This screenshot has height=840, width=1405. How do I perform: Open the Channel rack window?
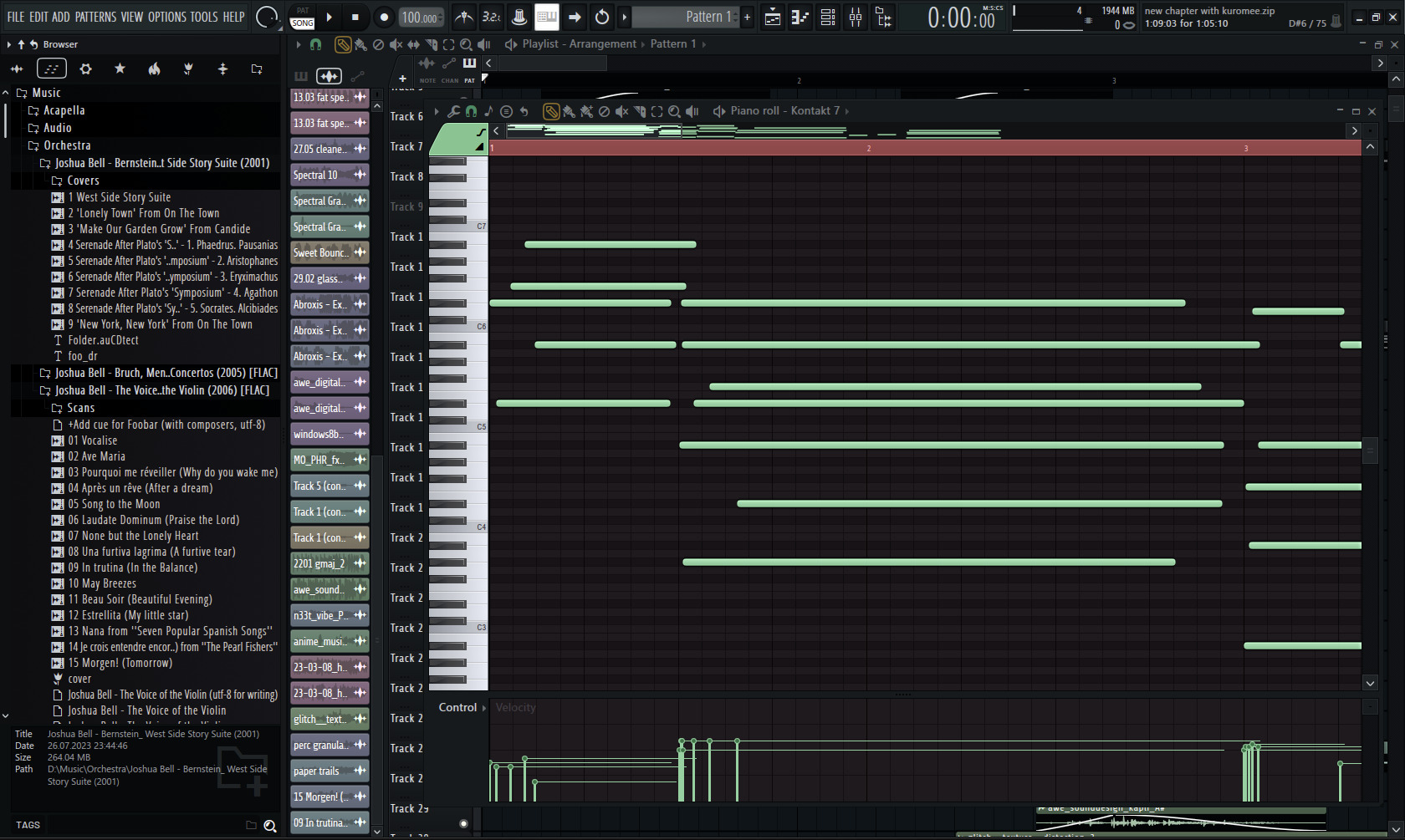pos(828,18)
